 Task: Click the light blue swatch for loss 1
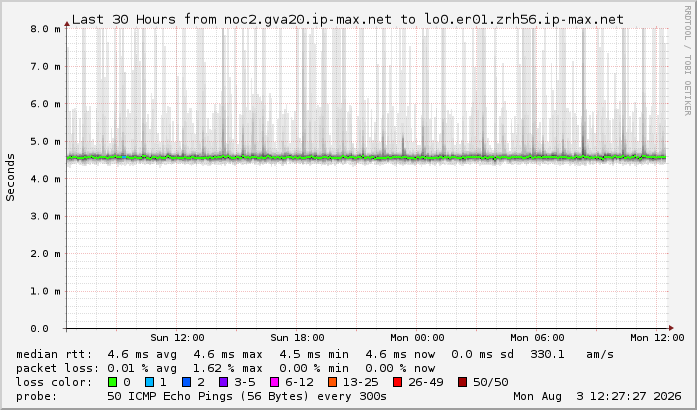(x=149, y=382)
